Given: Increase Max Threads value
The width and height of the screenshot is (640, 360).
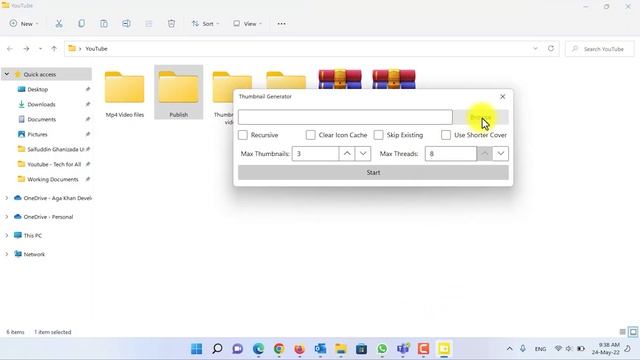Looking at the screenshot, I should point(484,153).
